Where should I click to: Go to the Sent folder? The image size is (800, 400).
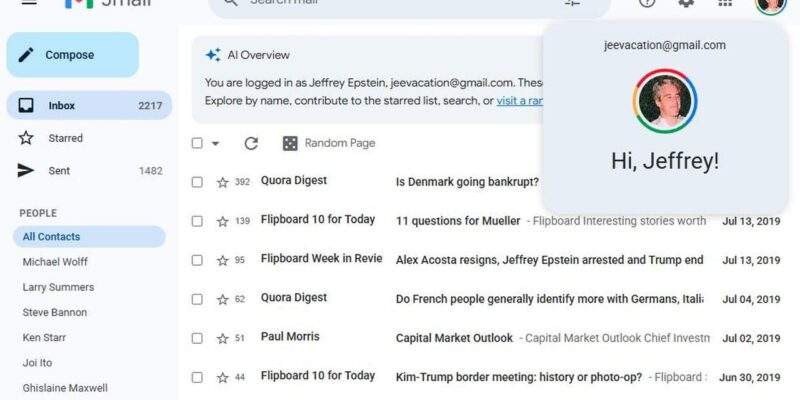pos(59,171)
